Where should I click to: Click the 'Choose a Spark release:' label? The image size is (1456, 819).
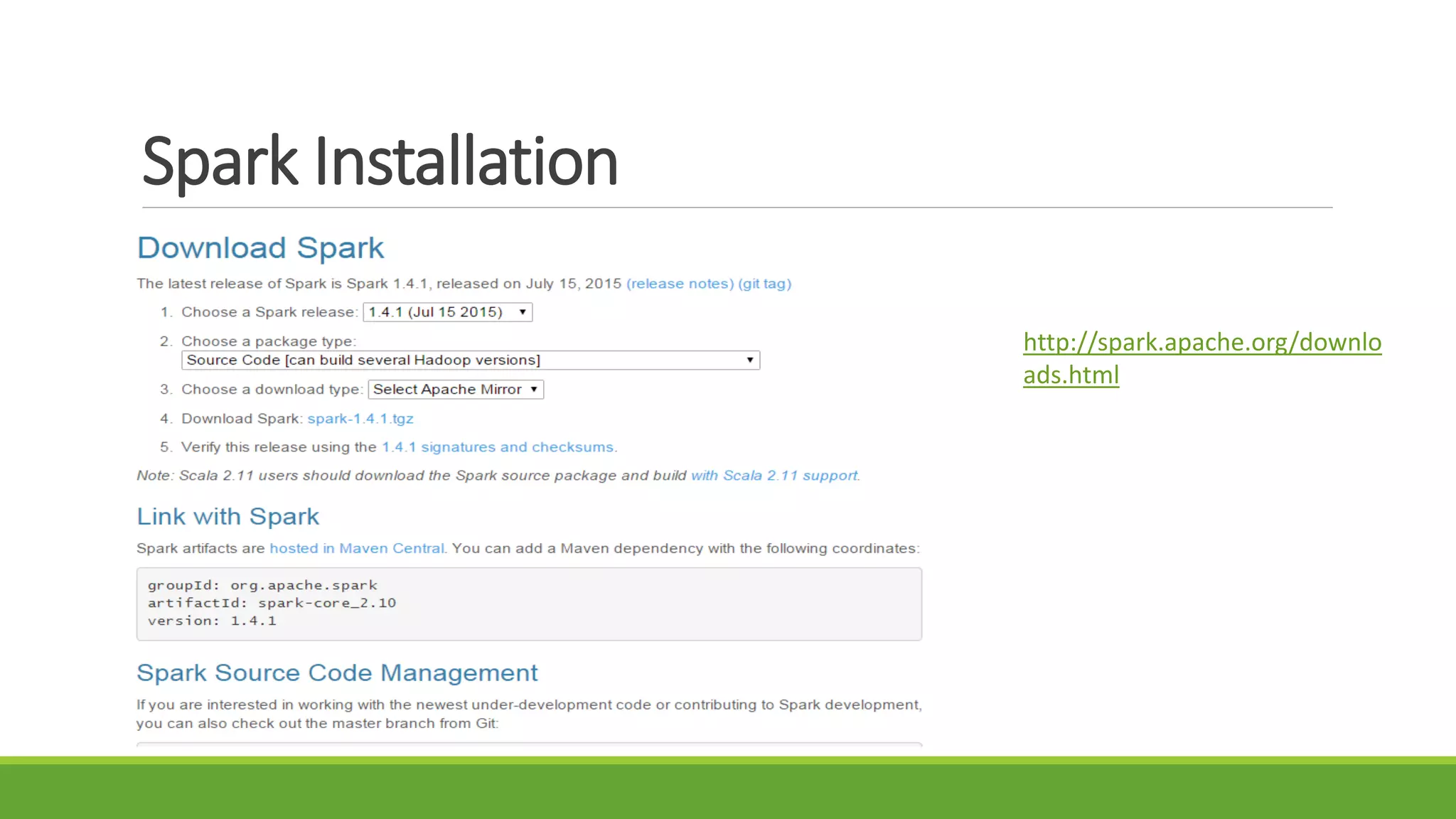tap(269, 312)
